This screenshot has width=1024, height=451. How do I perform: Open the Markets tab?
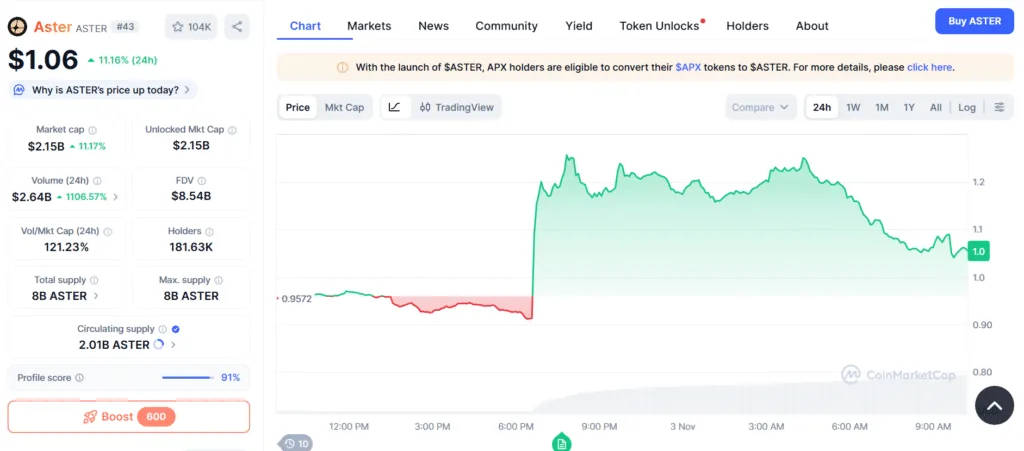tap(369, 26)
